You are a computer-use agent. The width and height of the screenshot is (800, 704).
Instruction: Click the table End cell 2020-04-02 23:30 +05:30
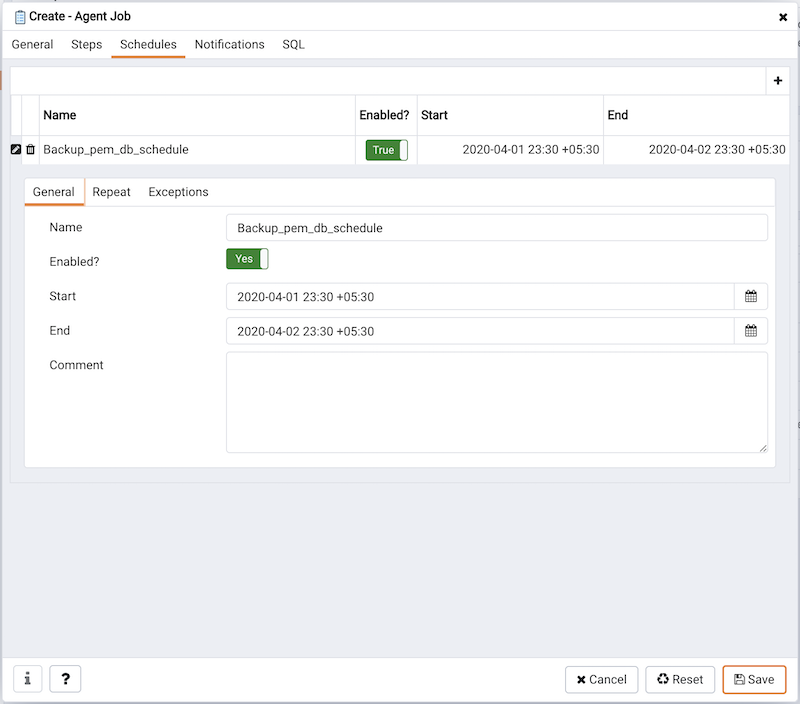696,150
